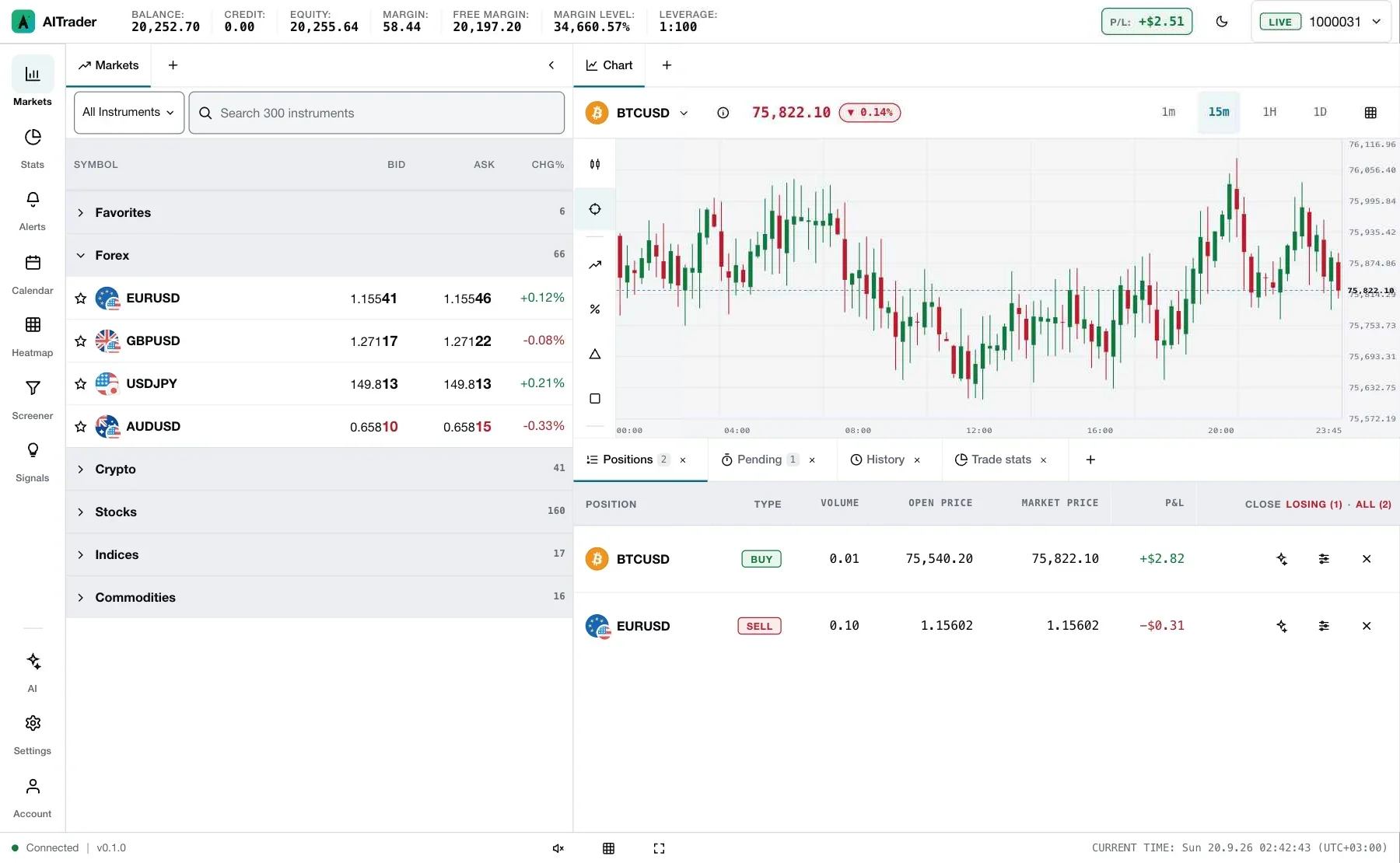Image resolution: width=1400 pixels, height=863 pixels.
Task: Favorite EURUSD with the star
Action: pyautogui.click(x=80, y=299)
